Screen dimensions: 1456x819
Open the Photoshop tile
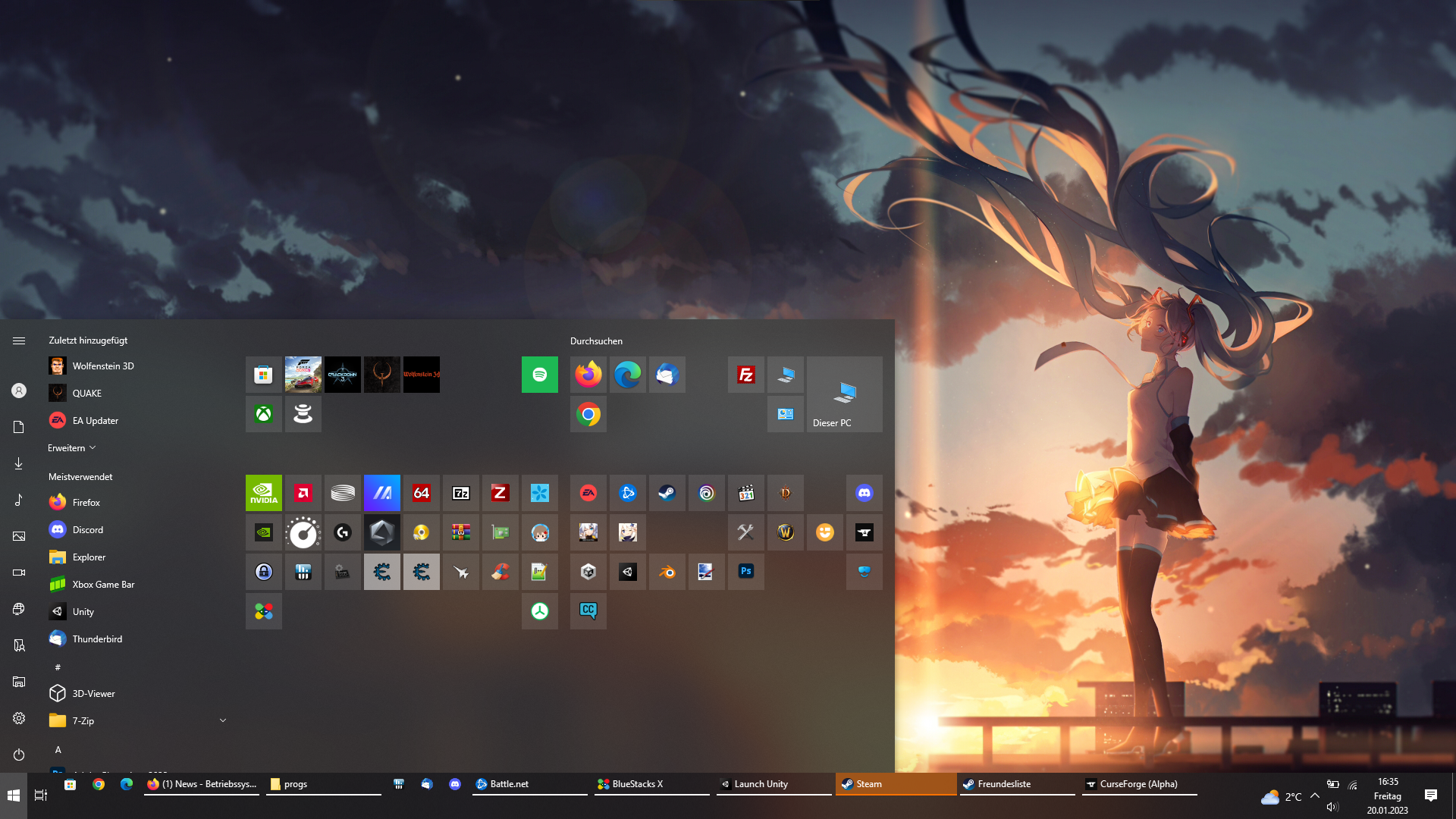click(x=745, y=572)
